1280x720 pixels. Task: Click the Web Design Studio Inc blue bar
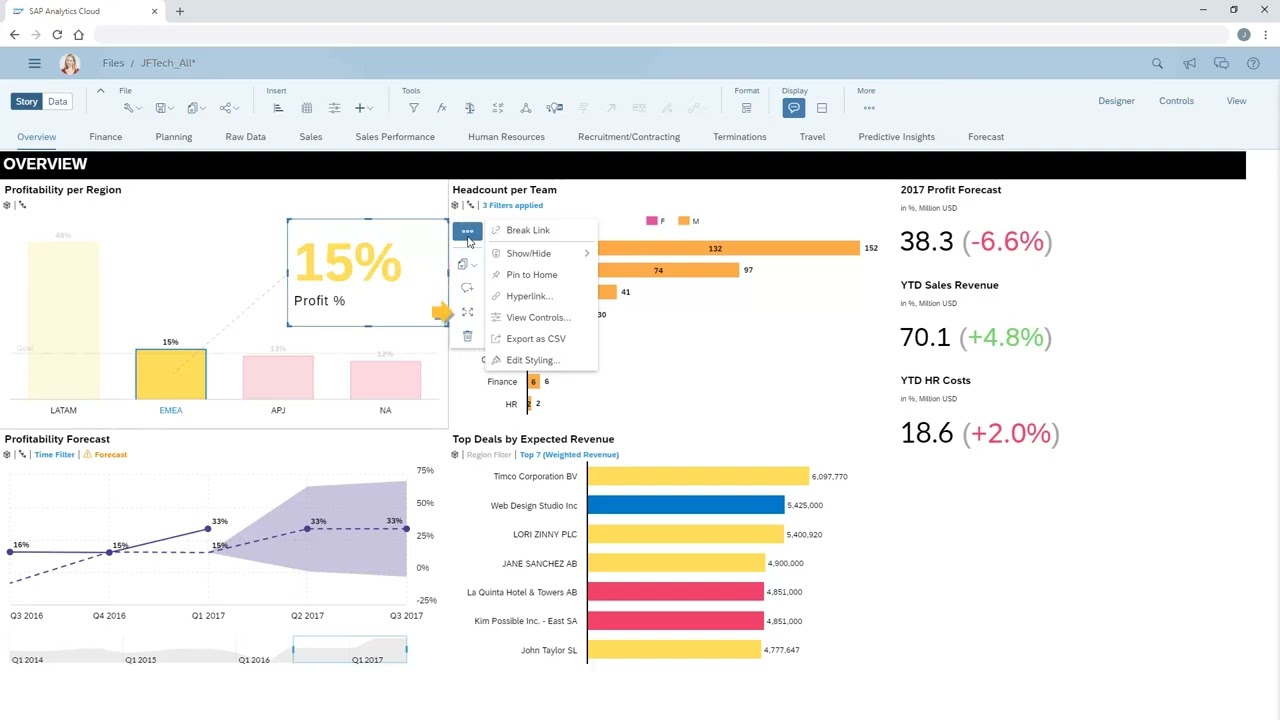[x=686, y=506]
